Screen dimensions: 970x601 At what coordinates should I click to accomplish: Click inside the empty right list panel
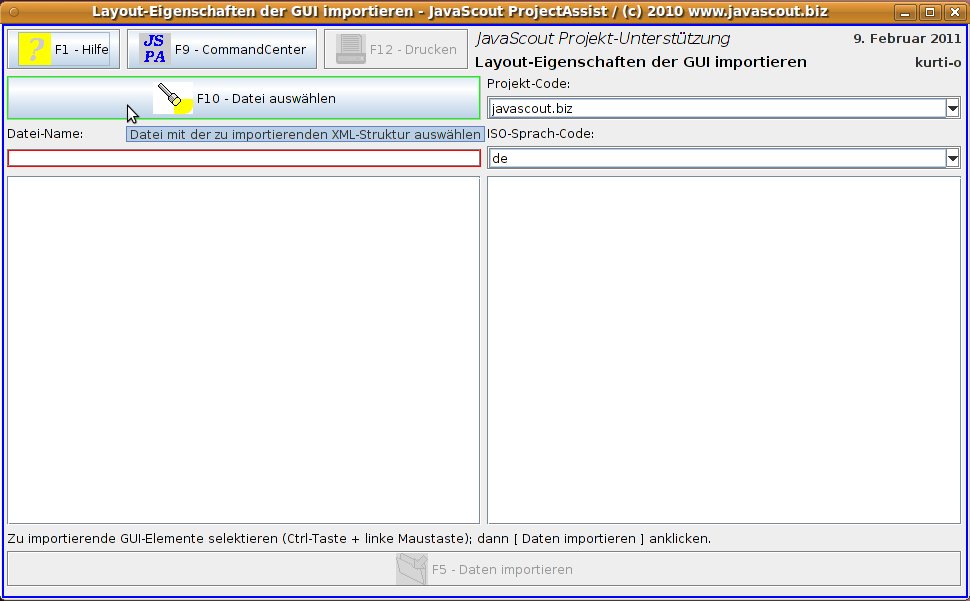click(724, 349)
